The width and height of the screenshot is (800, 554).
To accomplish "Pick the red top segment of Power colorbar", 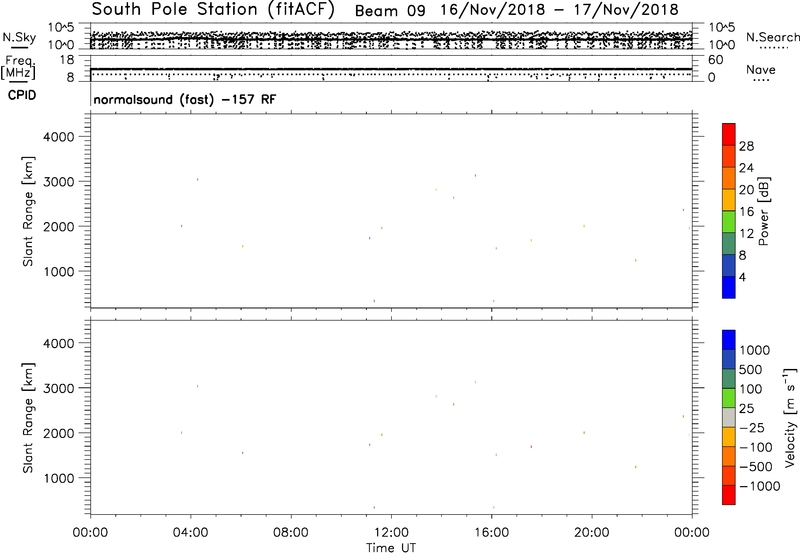I will (729, 134).
